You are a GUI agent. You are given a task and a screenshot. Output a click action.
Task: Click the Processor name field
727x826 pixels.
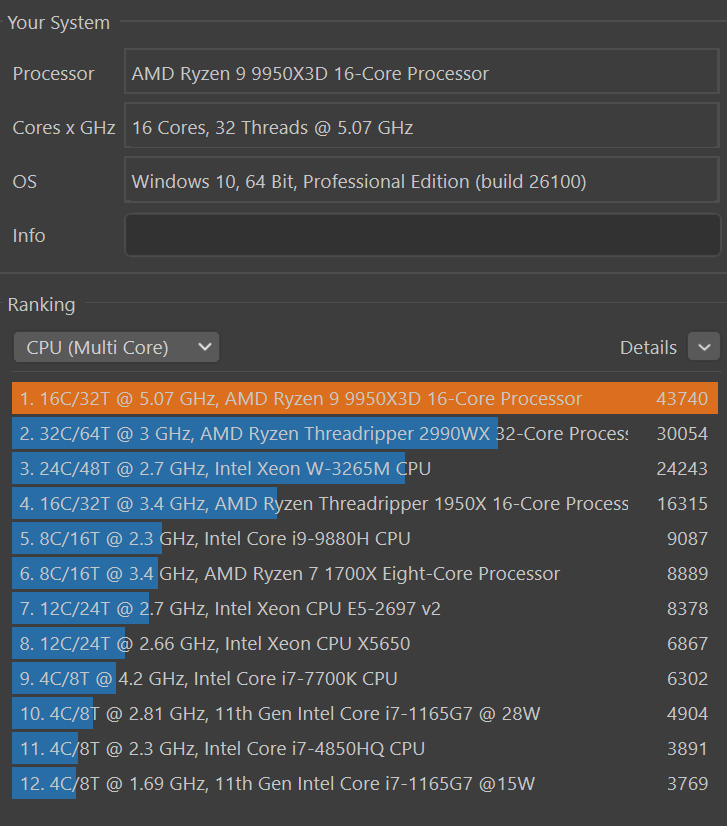pyautogui.click(x=422, y=72)
